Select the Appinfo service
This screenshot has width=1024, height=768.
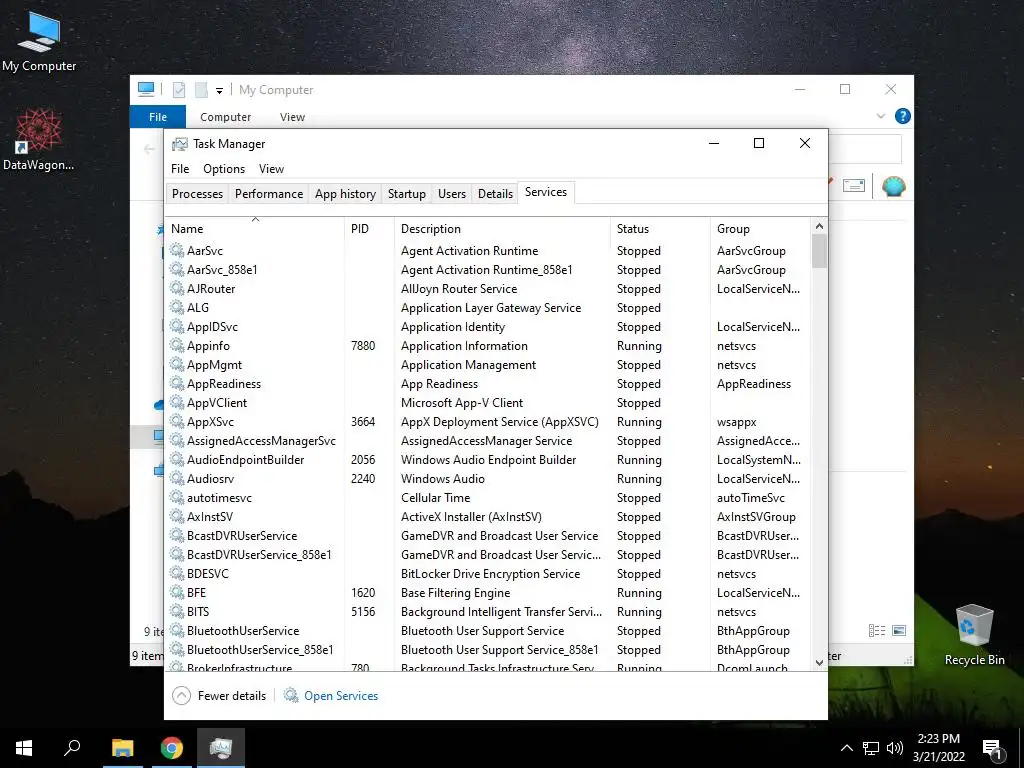pos(487,345)
